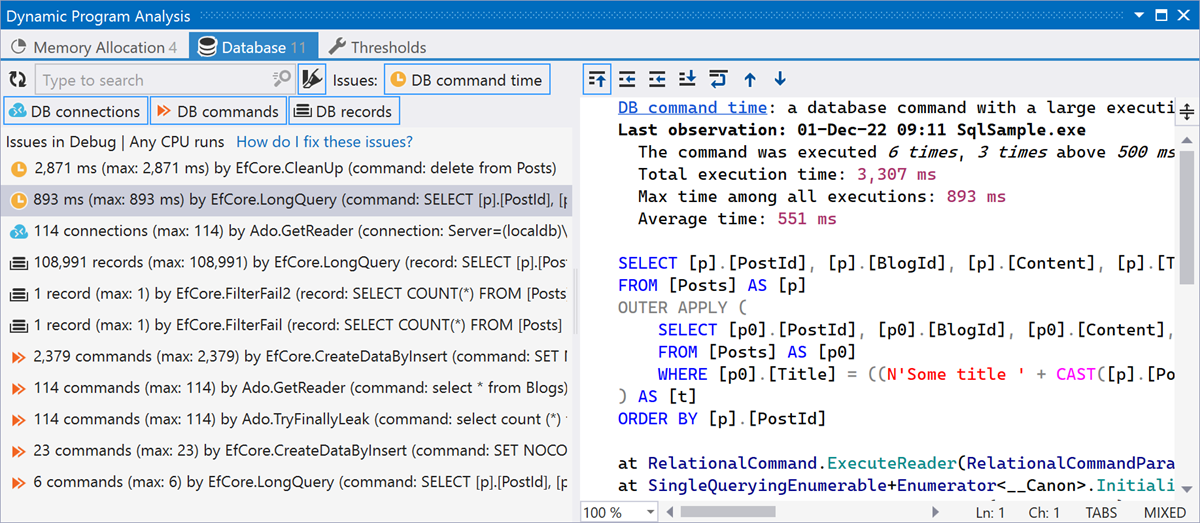Toggle the DB command time issue filter
1200x523 pixels.
pos(466,80)
